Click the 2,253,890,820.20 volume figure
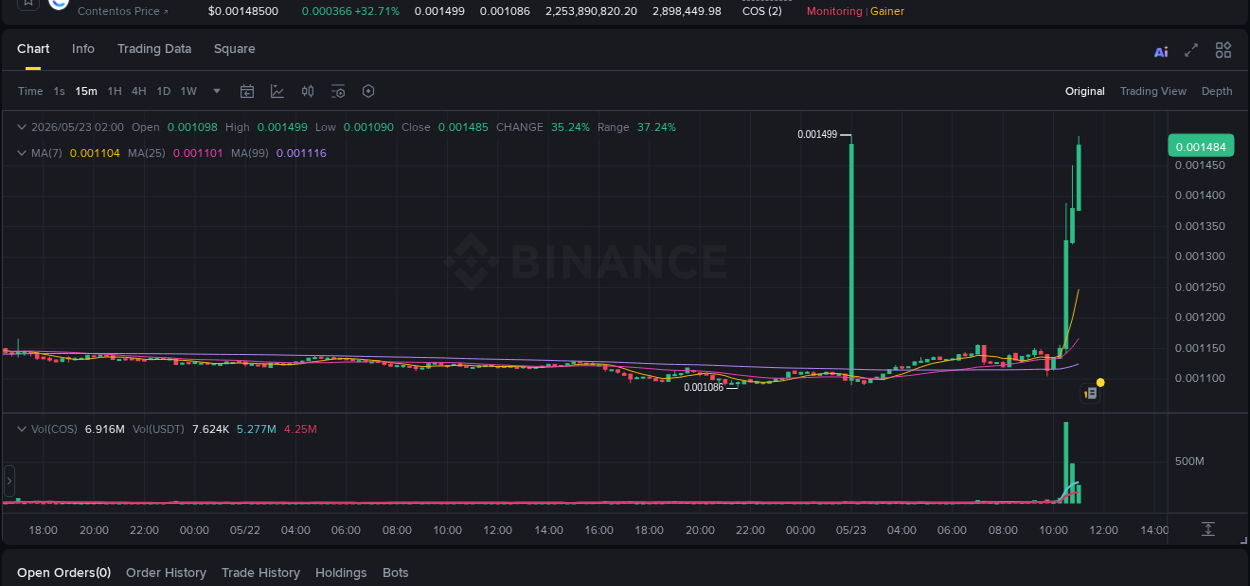 (x=591, y=11)
